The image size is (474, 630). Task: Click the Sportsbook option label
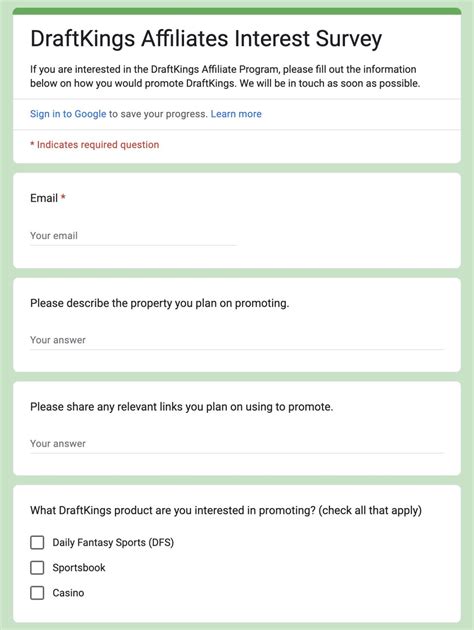coord(79,568)
